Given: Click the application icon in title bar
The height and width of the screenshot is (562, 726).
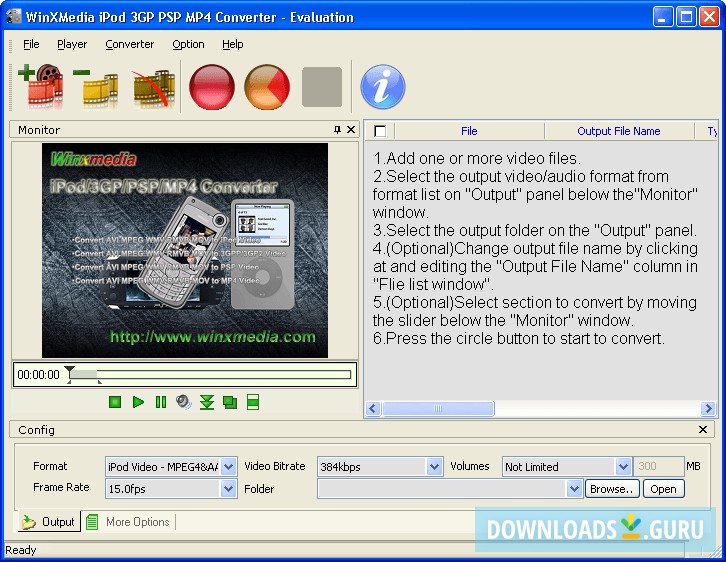Looking at the screenshot, I should 14,16.
